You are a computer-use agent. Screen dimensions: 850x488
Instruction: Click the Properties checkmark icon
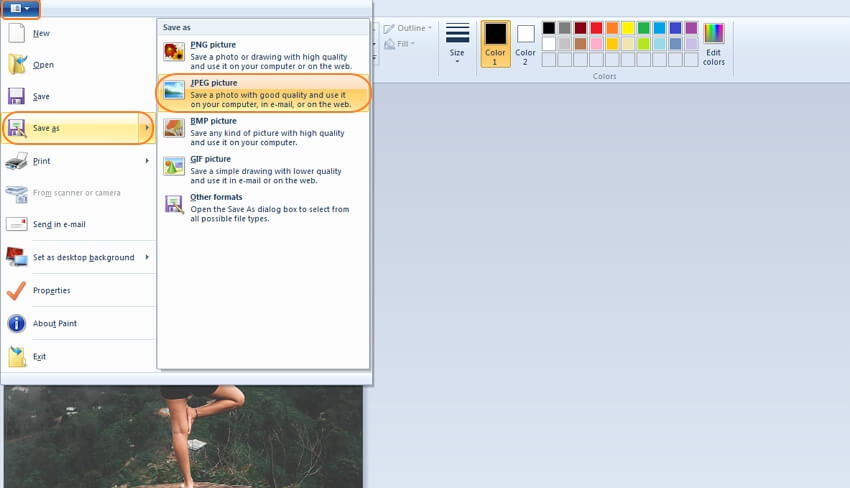pos(16,291)
